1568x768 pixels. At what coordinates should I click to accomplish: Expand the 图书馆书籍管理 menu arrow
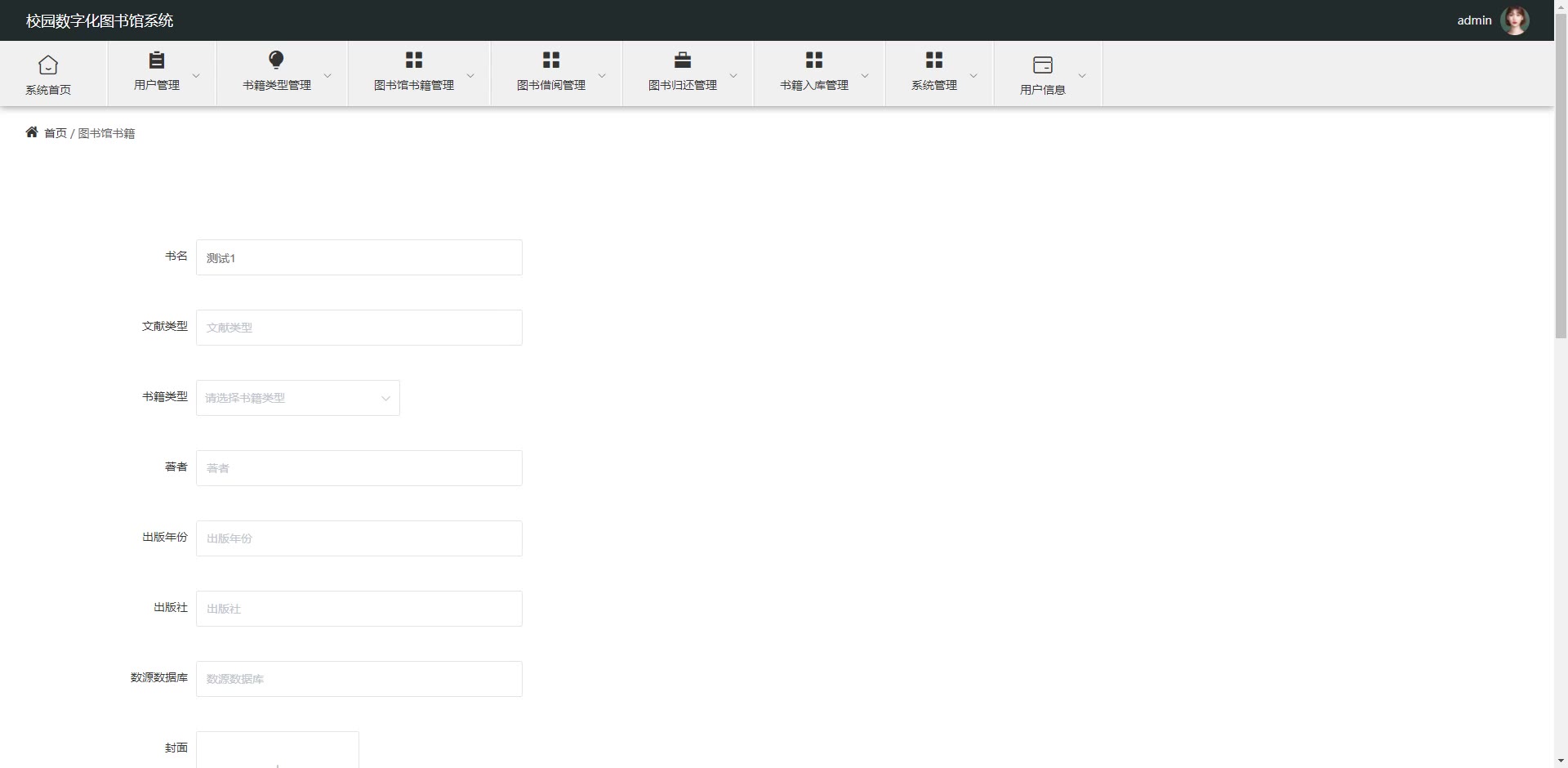click(x=470, y=76)
